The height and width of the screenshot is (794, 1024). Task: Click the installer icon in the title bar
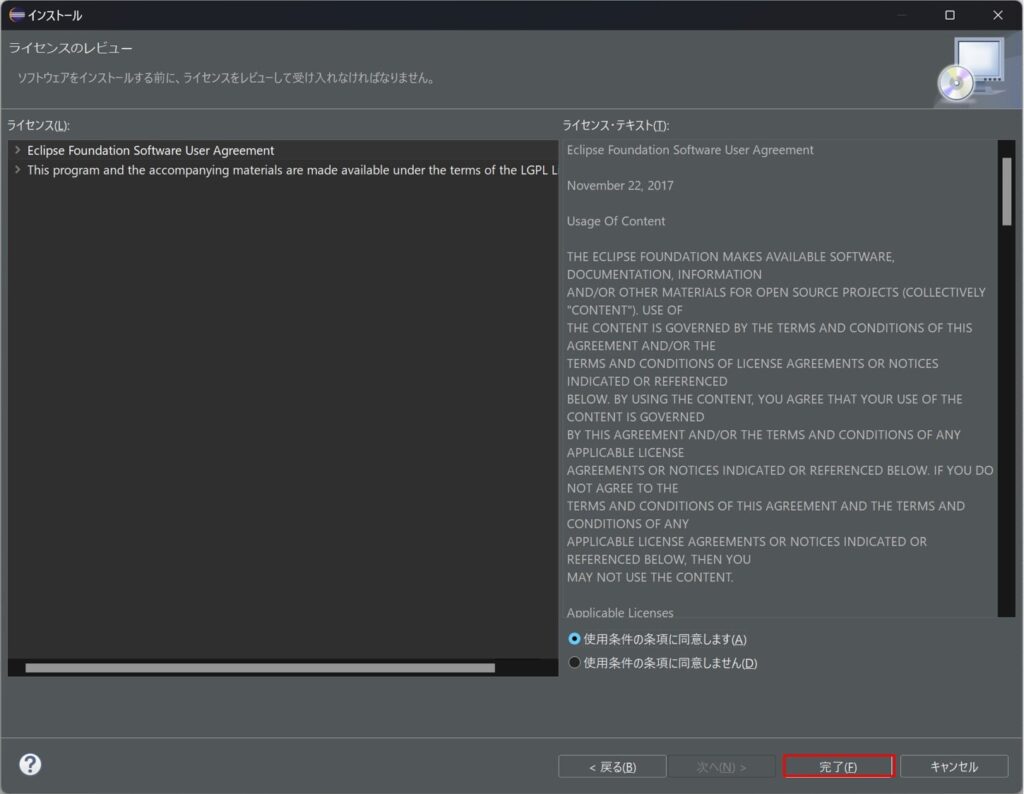tap(16, 15)
